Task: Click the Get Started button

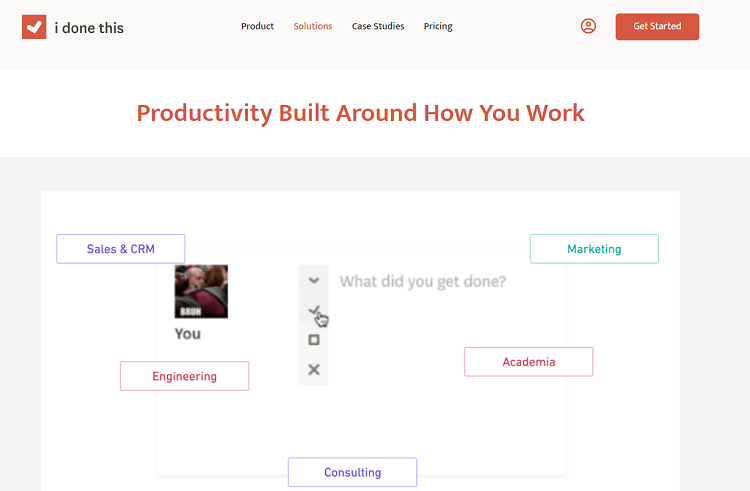Action: point(657,26)
